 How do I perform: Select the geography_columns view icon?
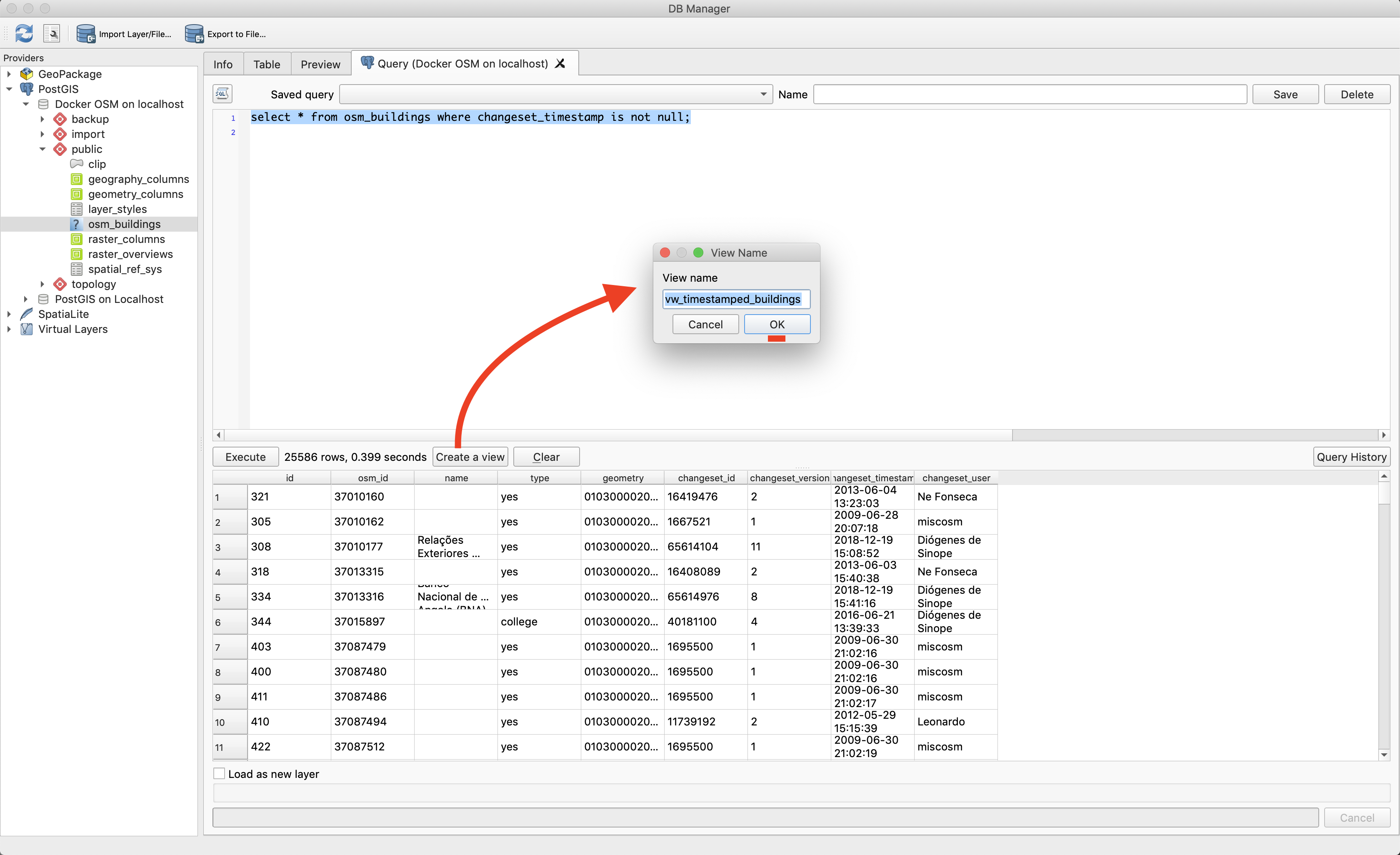coord(77,179)
